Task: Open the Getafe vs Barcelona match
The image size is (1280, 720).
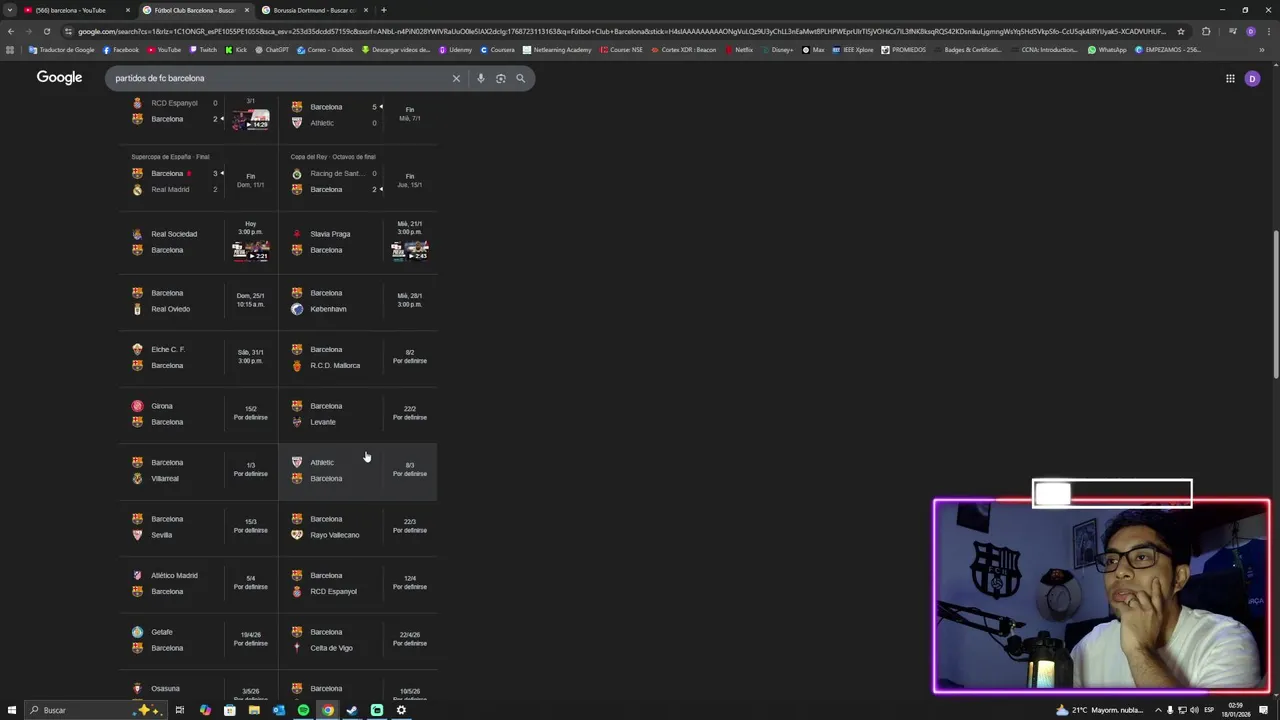Action: (198, 640)
